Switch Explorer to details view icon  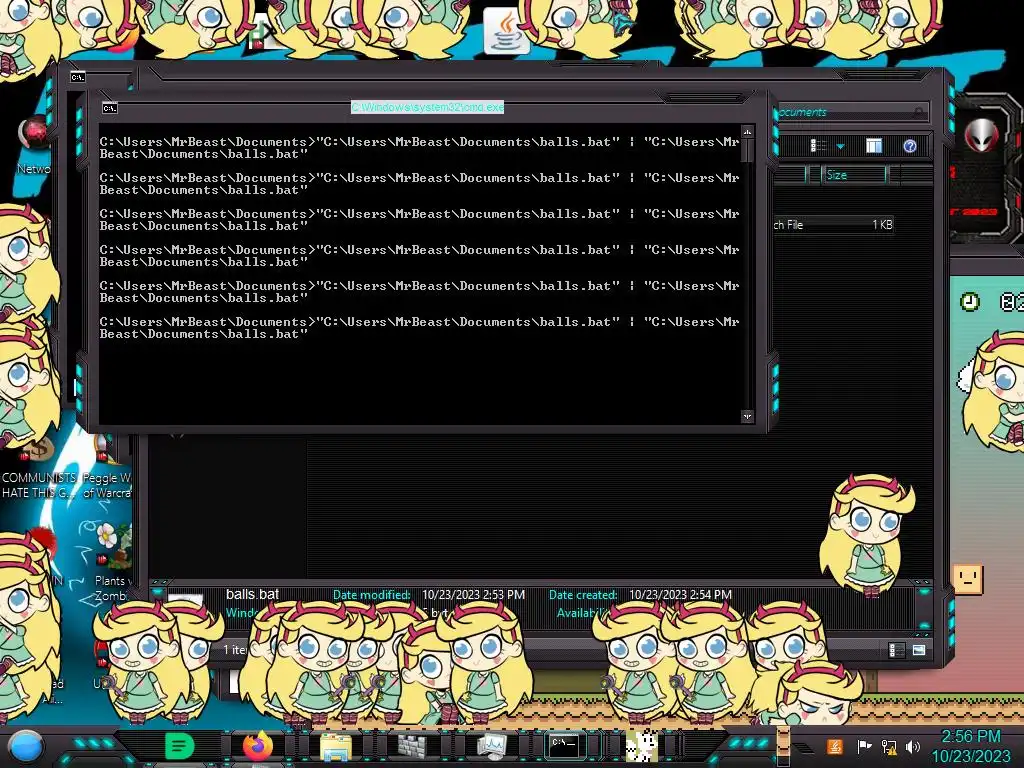tap(897, 650)
